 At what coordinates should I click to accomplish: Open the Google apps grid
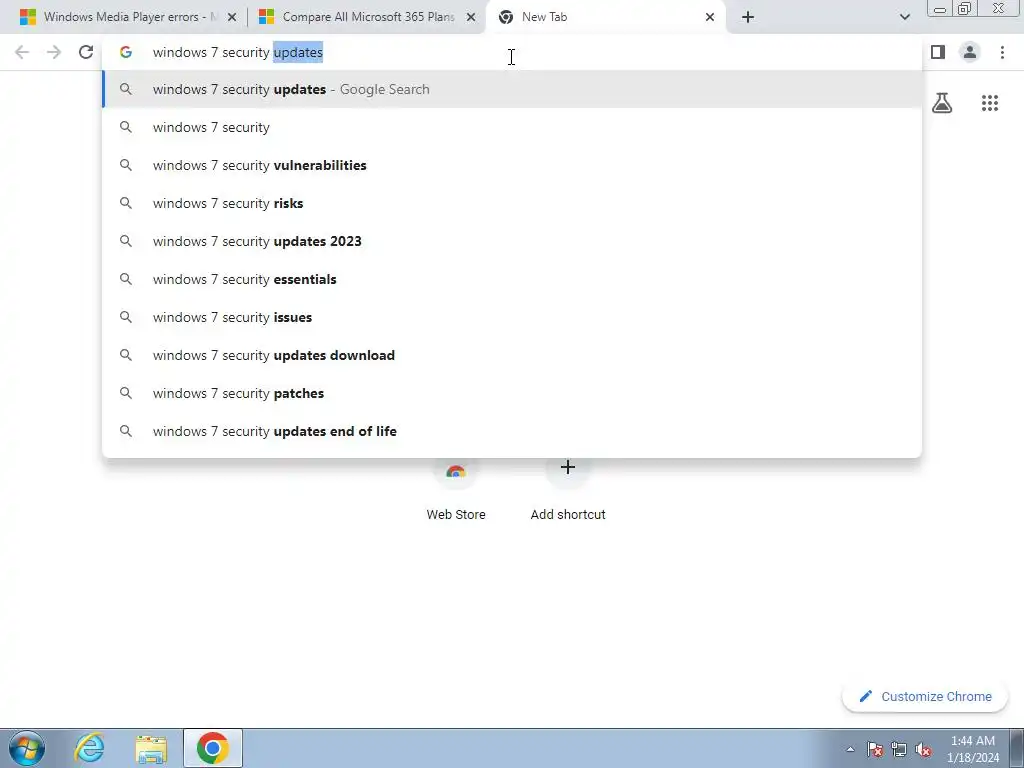pyautogui.click(x=989, y=103)
